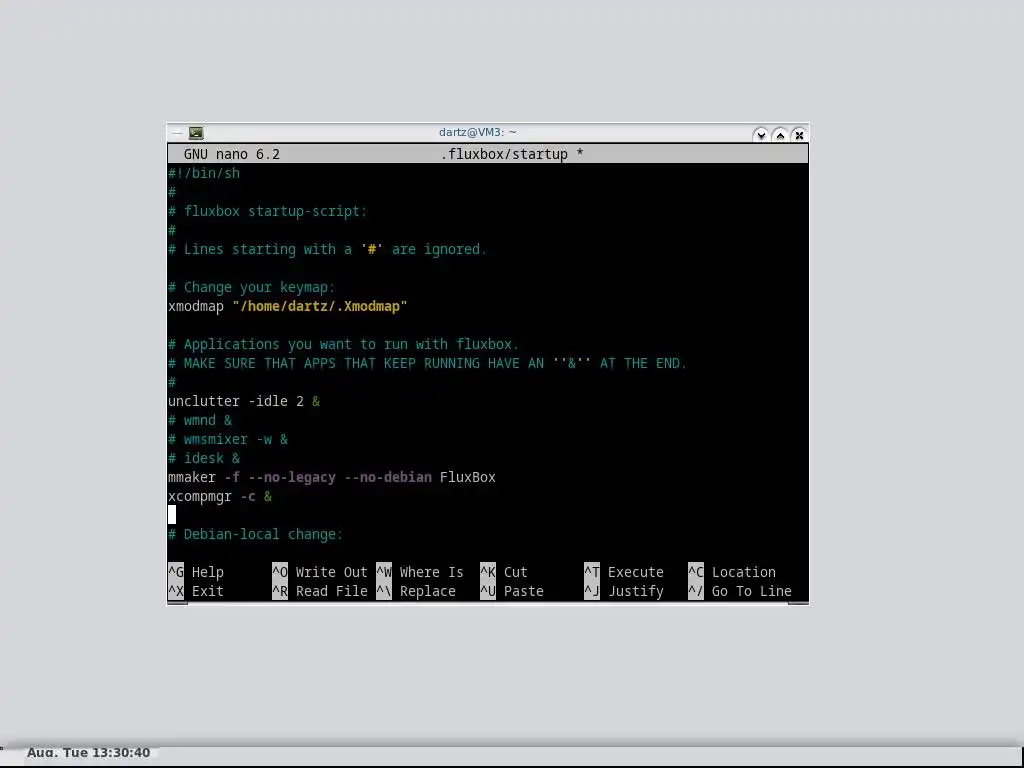Click the ^O Write Out shortcut
The image size is (1024, 768).
320,572
